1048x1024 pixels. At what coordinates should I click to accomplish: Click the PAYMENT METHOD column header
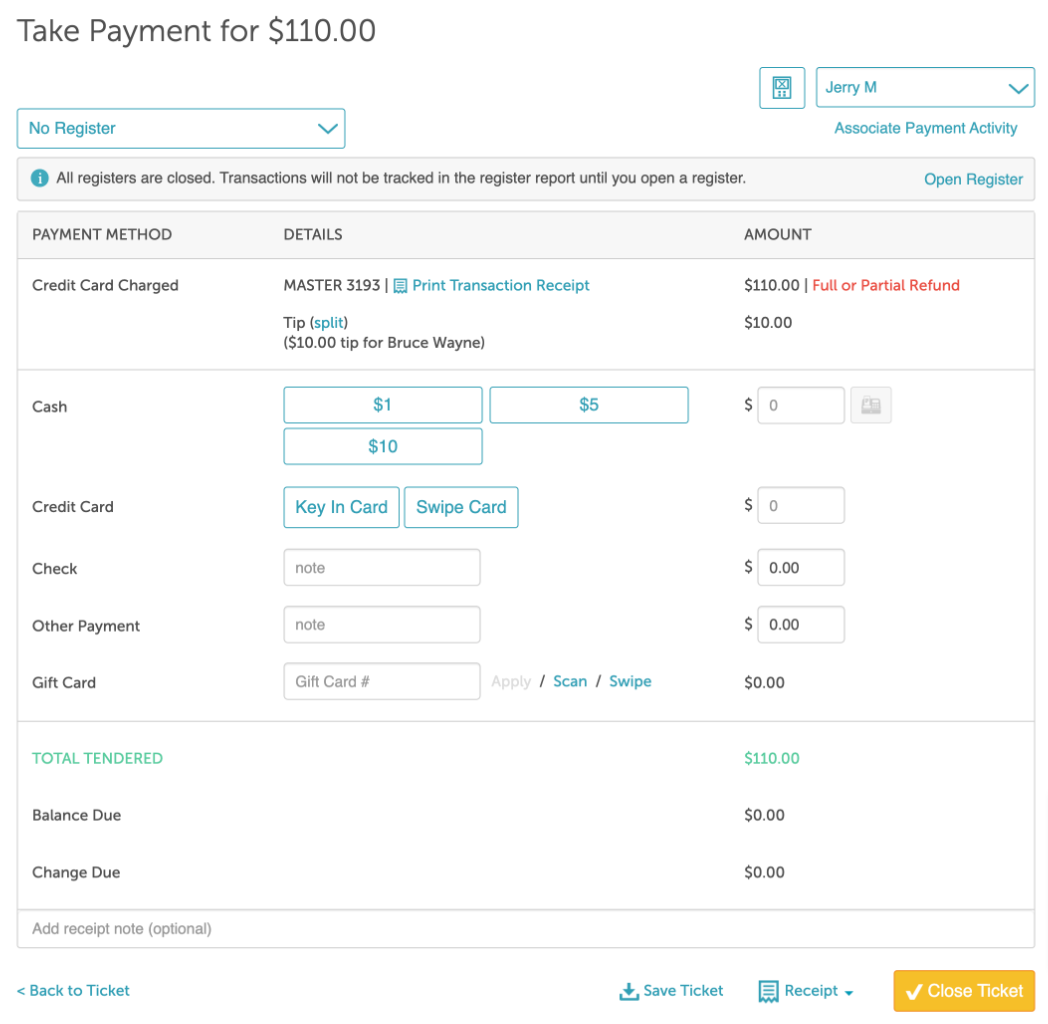click(x=102, y=235)
